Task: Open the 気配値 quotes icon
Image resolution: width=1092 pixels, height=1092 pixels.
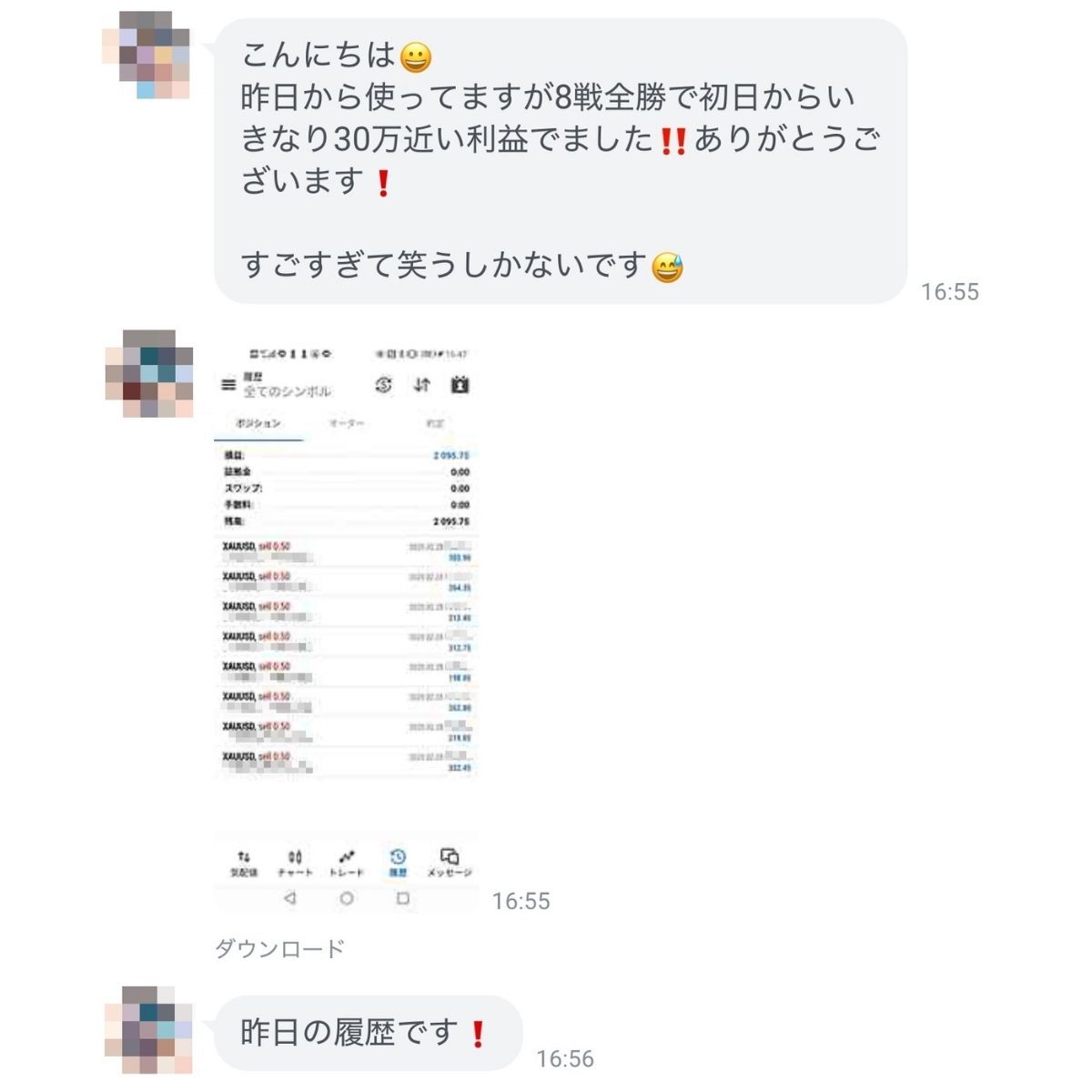Action: coord(244,863)
